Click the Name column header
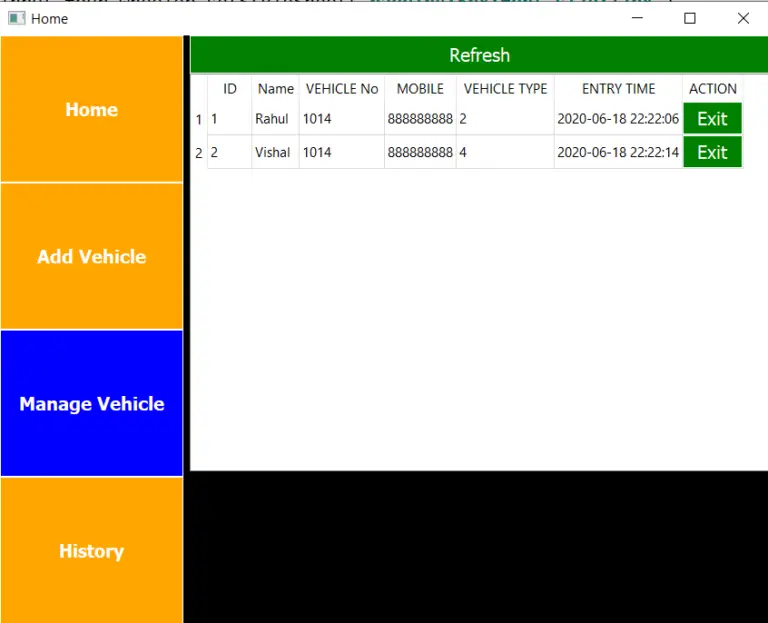Image resolution: width=768 pixels, height=623 pixels. tap(276, 89)
